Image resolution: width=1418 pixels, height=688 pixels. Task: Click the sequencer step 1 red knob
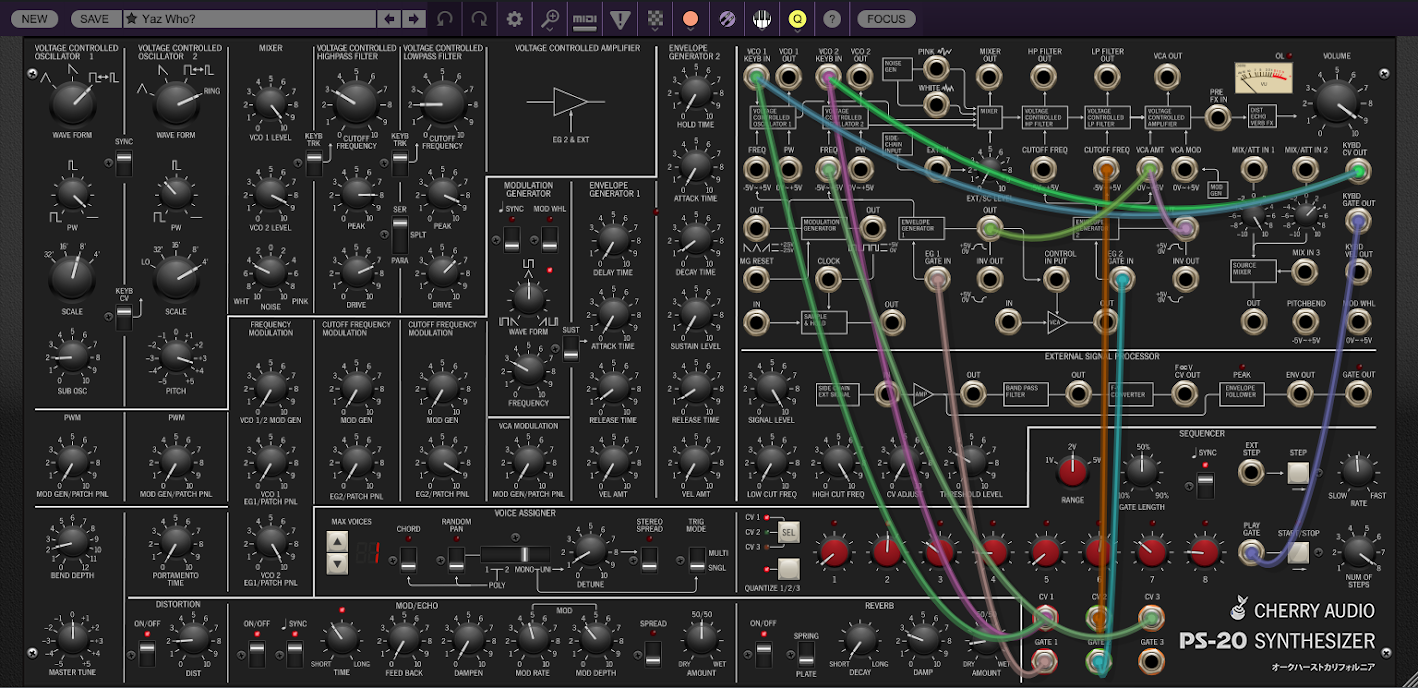tap(833, 551)
